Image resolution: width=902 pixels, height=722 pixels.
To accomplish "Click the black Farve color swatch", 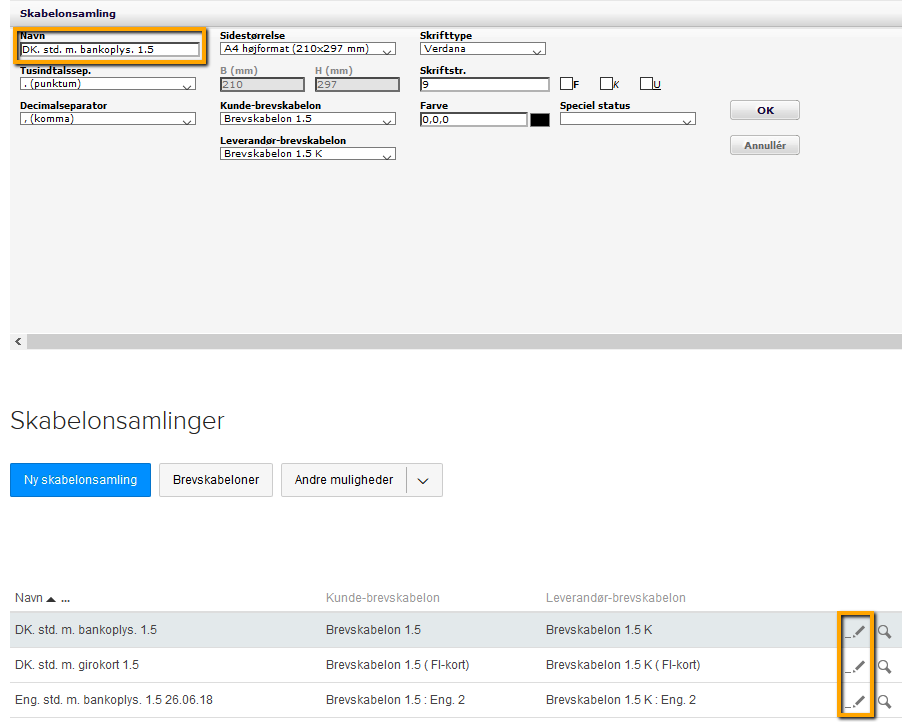I will (540, 120).
